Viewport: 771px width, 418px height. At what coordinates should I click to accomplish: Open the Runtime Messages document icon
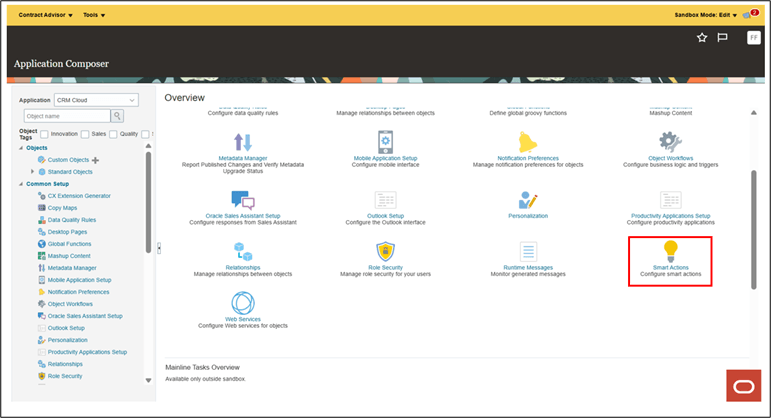528,251
